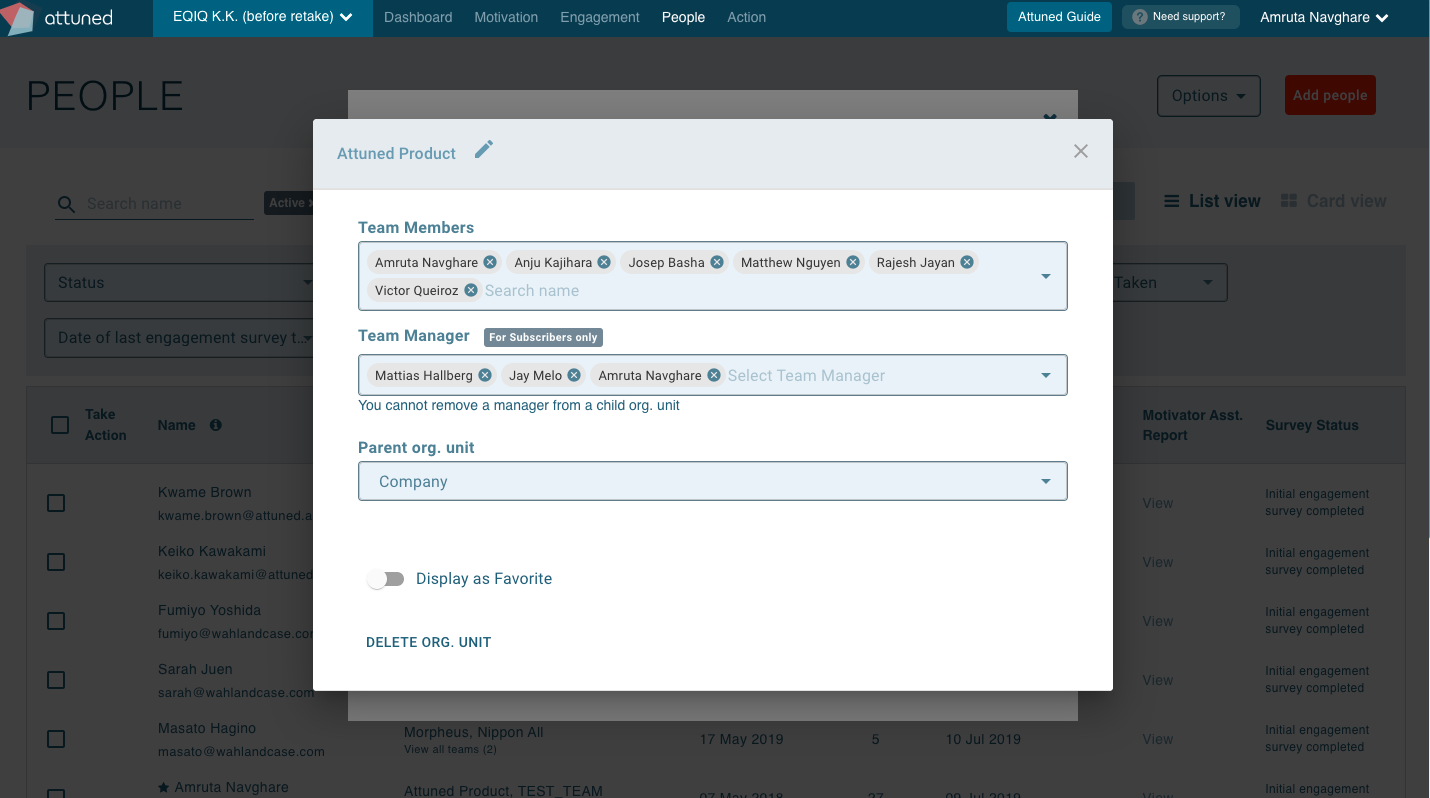This screenshot has height=798, width=1430.
Task: Click the Survey Status column header
Action: [x=1312, y=425]
